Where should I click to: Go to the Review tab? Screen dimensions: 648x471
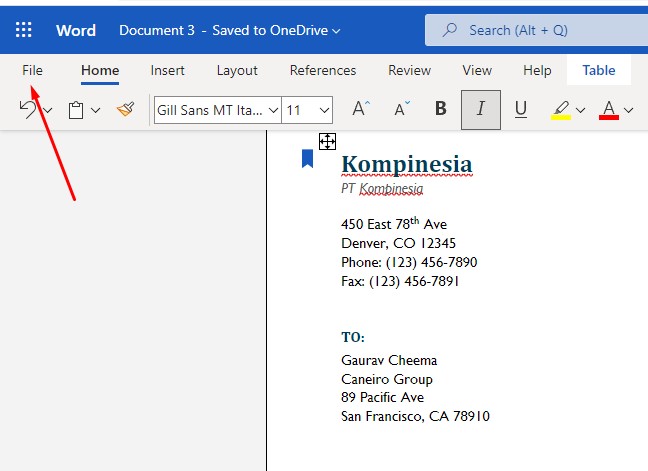[x=410, y=70]
